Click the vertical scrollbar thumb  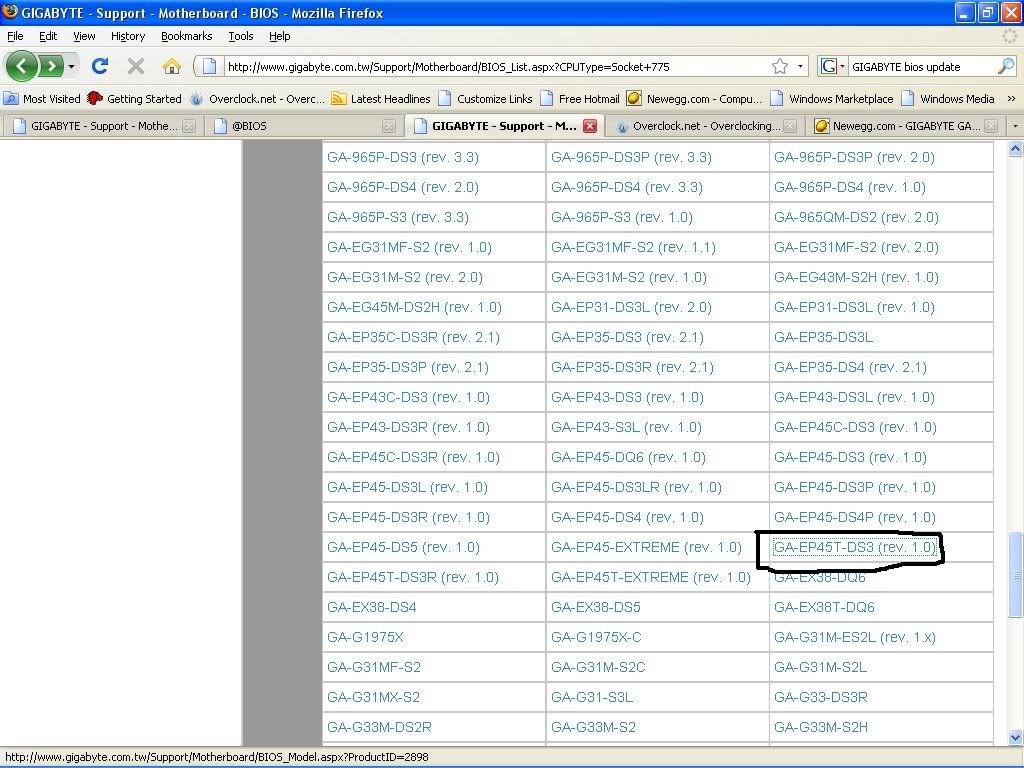1016,574
